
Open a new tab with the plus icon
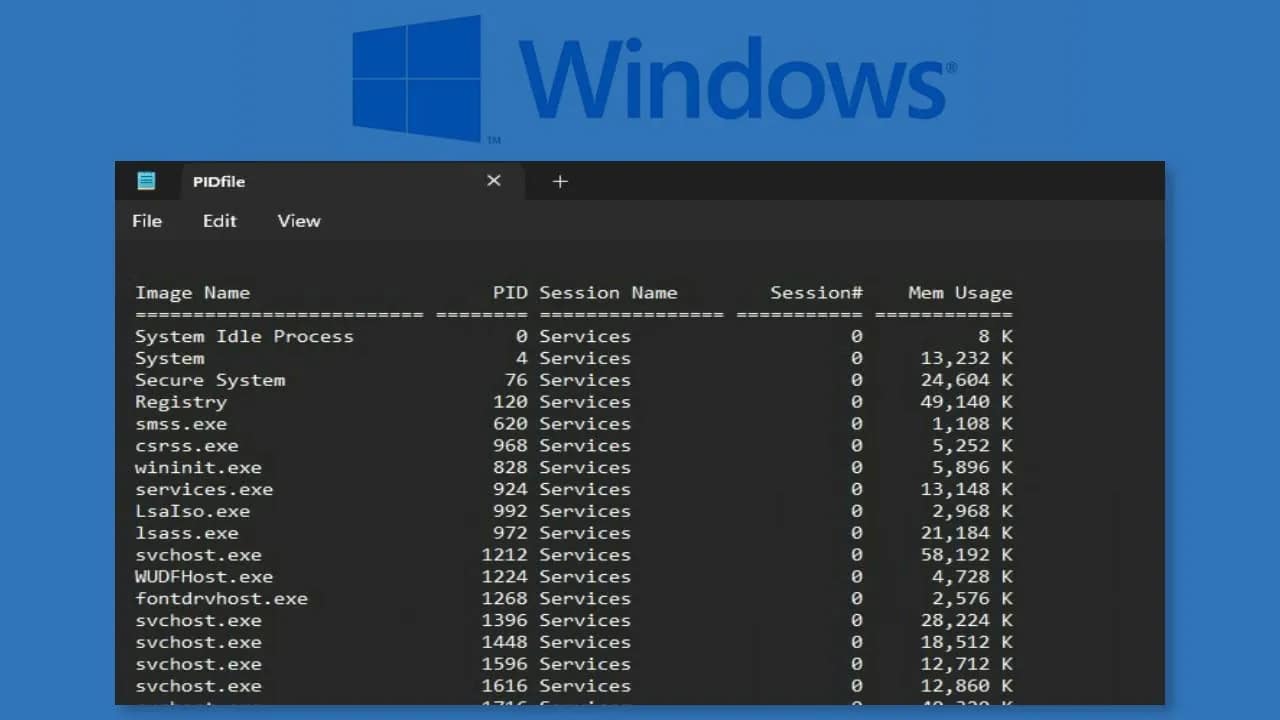click(x=560, y=181)
